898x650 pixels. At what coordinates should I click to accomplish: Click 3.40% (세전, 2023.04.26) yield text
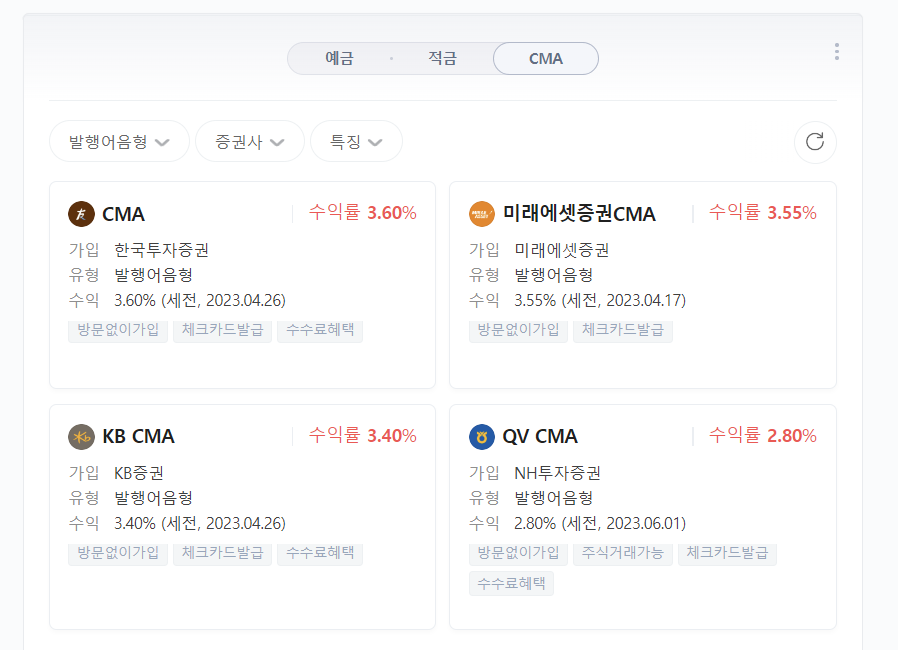click(x=200, y=523)
